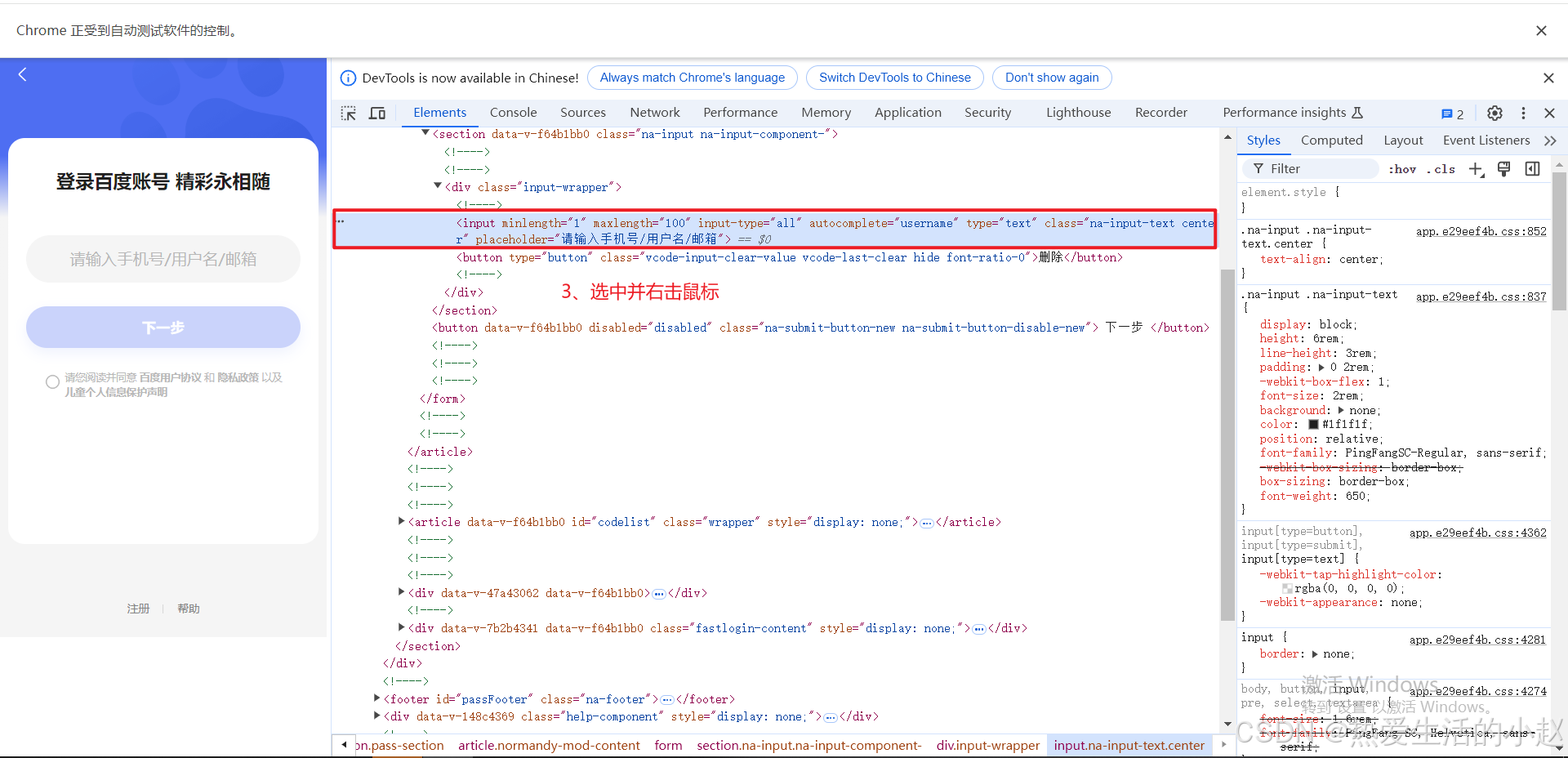Open the DevTools three-dot customize menu

[1523, 113]
